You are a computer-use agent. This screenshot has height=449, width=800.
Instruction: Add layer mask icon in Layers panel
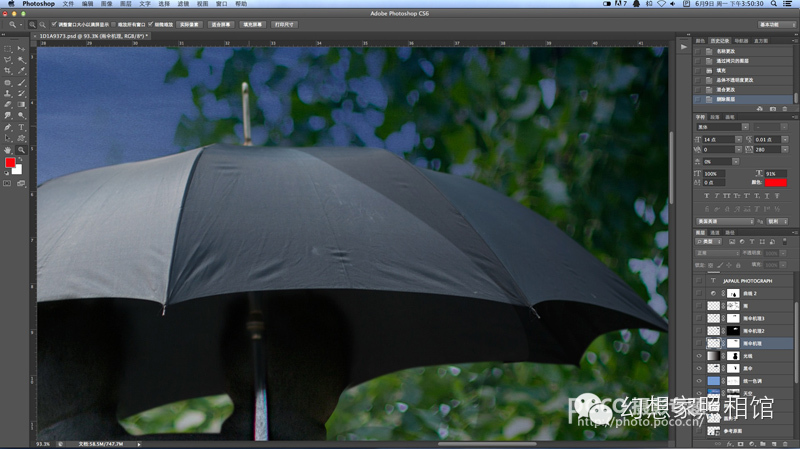tap(741, 444)
